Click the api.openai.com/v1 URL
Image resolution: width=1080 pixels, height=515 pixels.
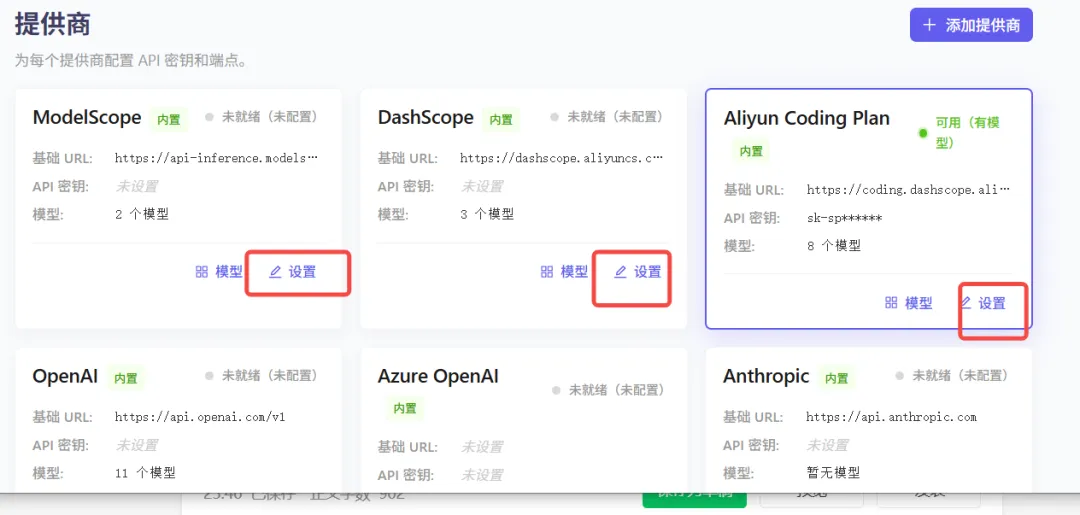click(200, 417)
